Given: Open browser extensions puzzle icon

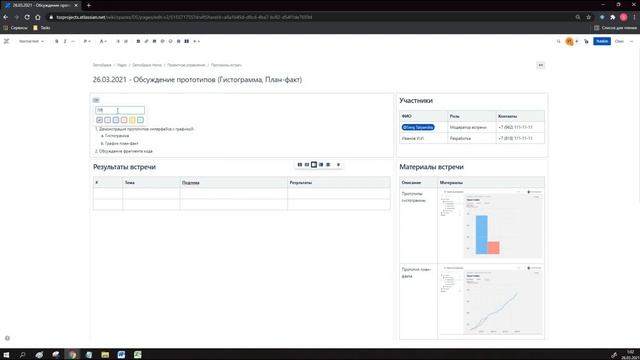Looking at the screenshot, I should tap(613, 17).
